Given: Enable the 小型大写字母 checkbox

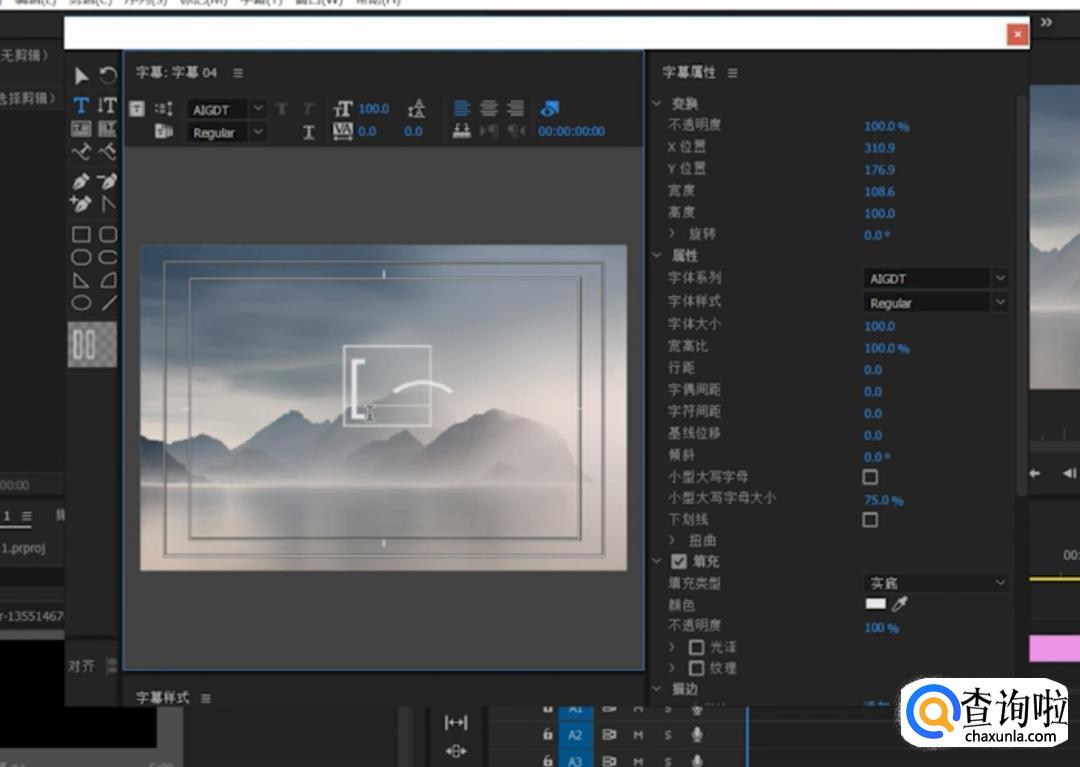Looking at the screenshot, I should click(x=870, y=477).
